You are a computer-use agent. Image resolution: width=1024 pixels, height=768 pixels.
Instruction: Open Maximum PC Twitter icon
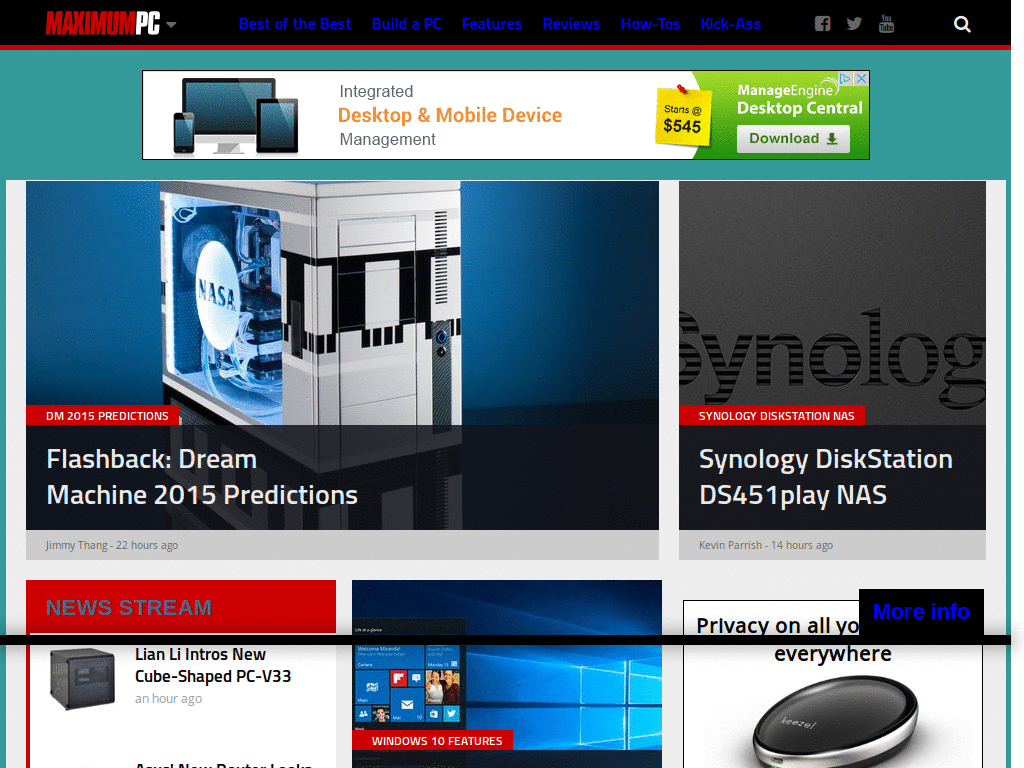coord(854,24)
